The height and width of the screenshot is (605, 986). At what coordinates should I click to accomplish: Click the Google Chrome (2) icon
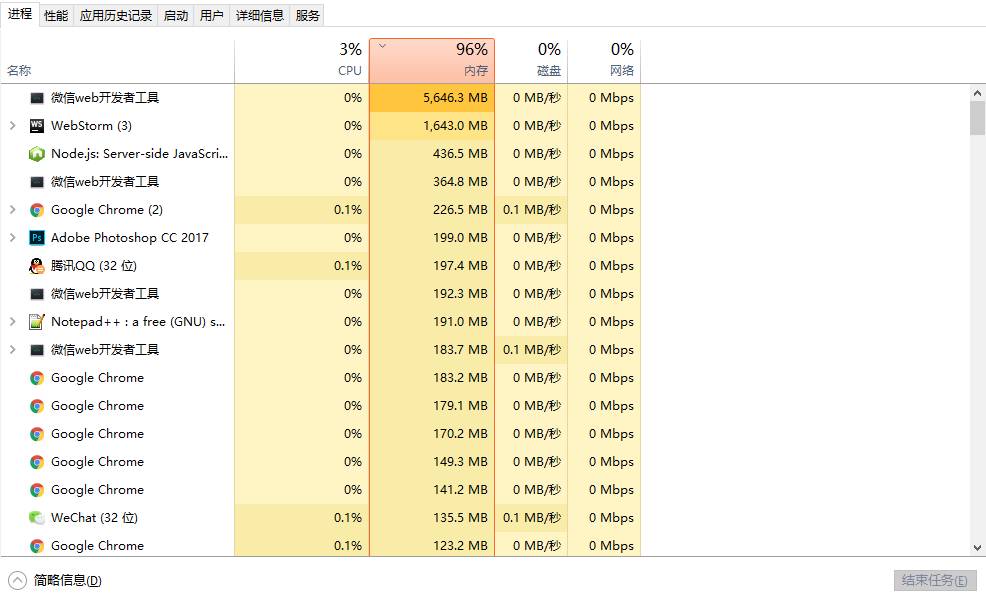pos(37,210)
